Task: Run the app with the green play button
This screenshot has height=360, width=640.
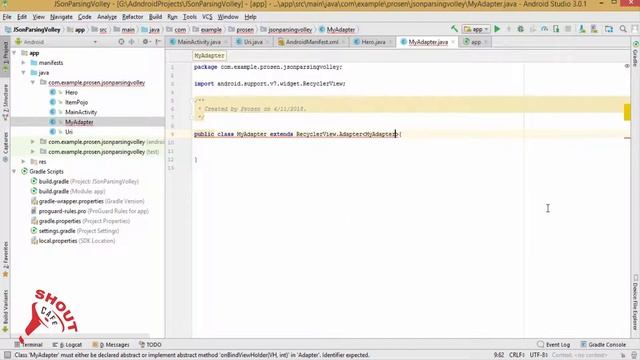Action: click(x=497, y=29)
